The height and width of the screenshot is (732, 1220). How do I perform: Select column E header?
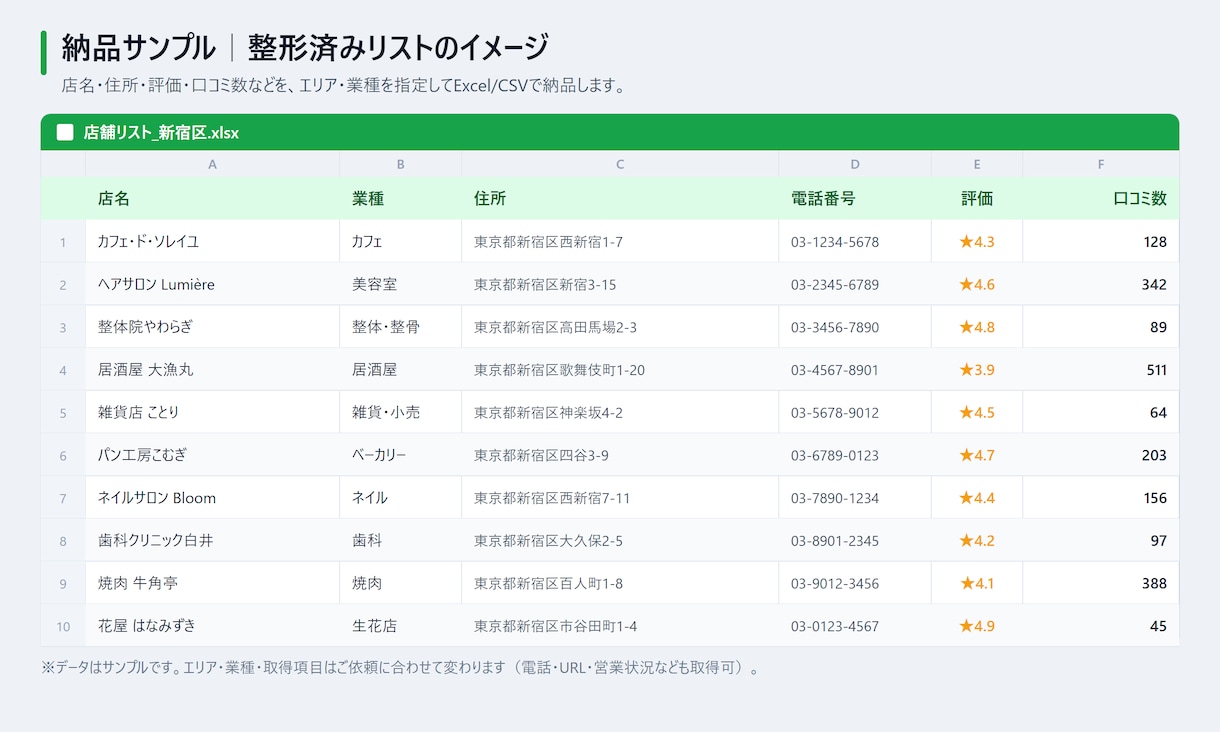pos(977,164)
